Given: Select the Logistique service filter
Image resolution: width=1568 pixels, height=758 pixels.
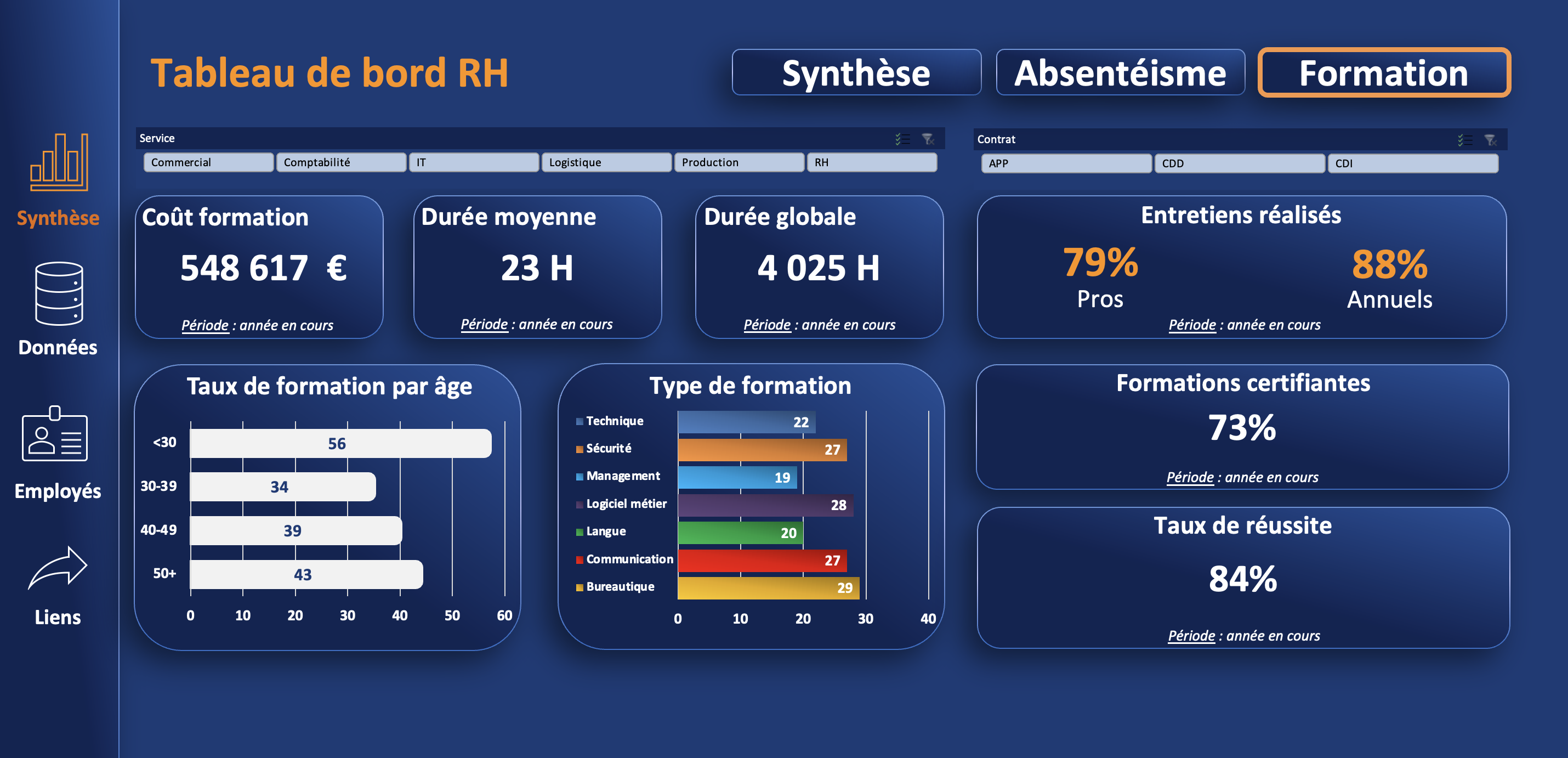Looking at the screenshot, I should click(x=606, y=162).
